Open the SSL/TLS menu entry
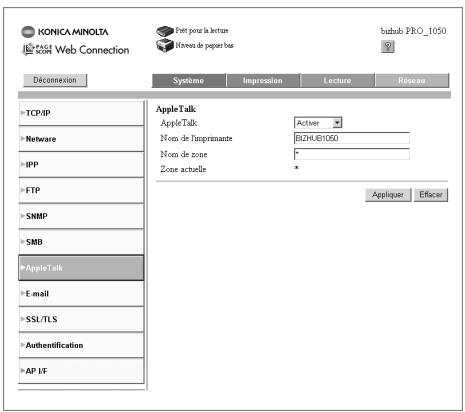 coord(81,319)
